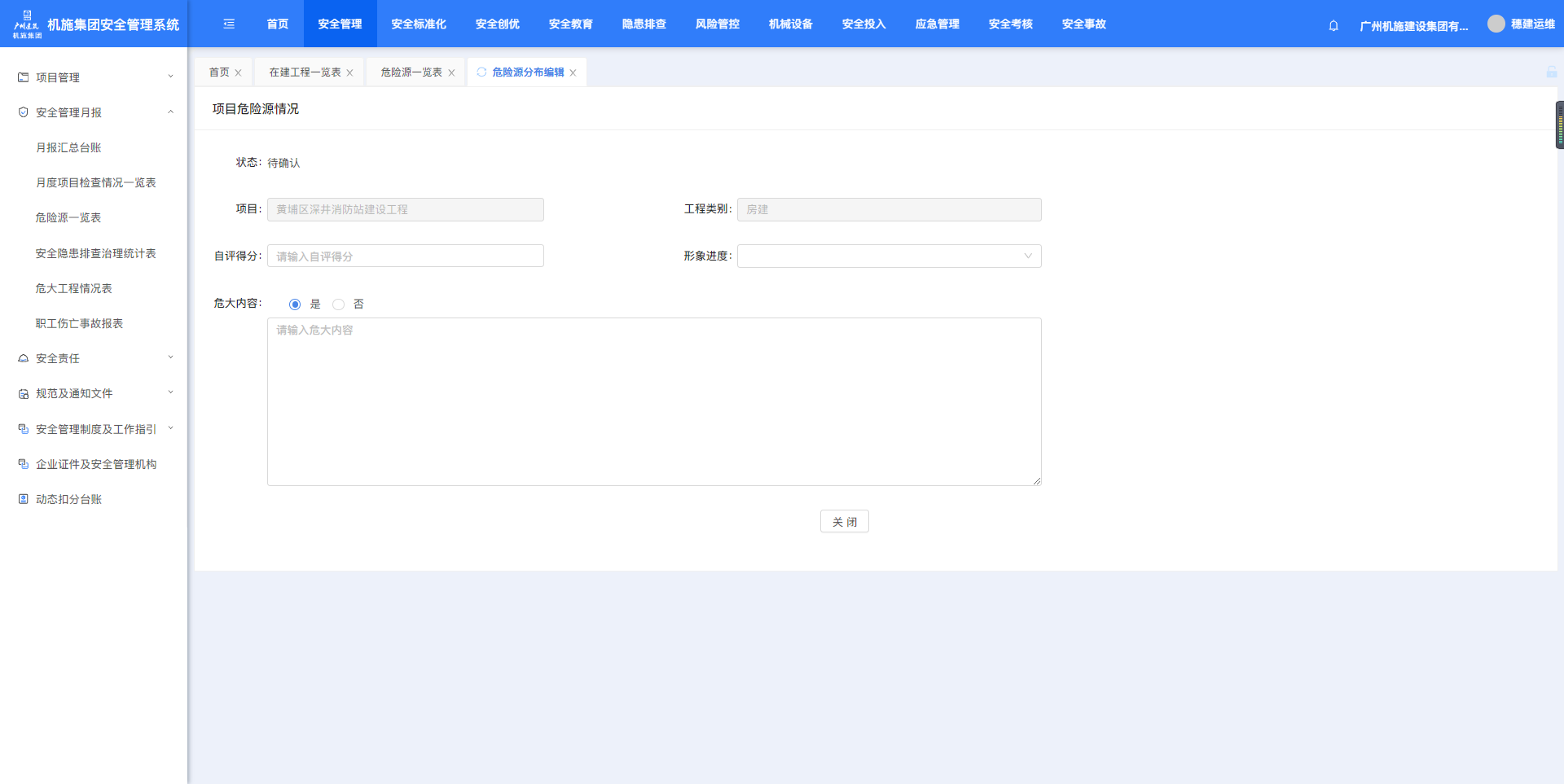The height and width of the screenshot is (784, 1564).
Task: Click the 自评得分 input field
Action: coord(405,256)
